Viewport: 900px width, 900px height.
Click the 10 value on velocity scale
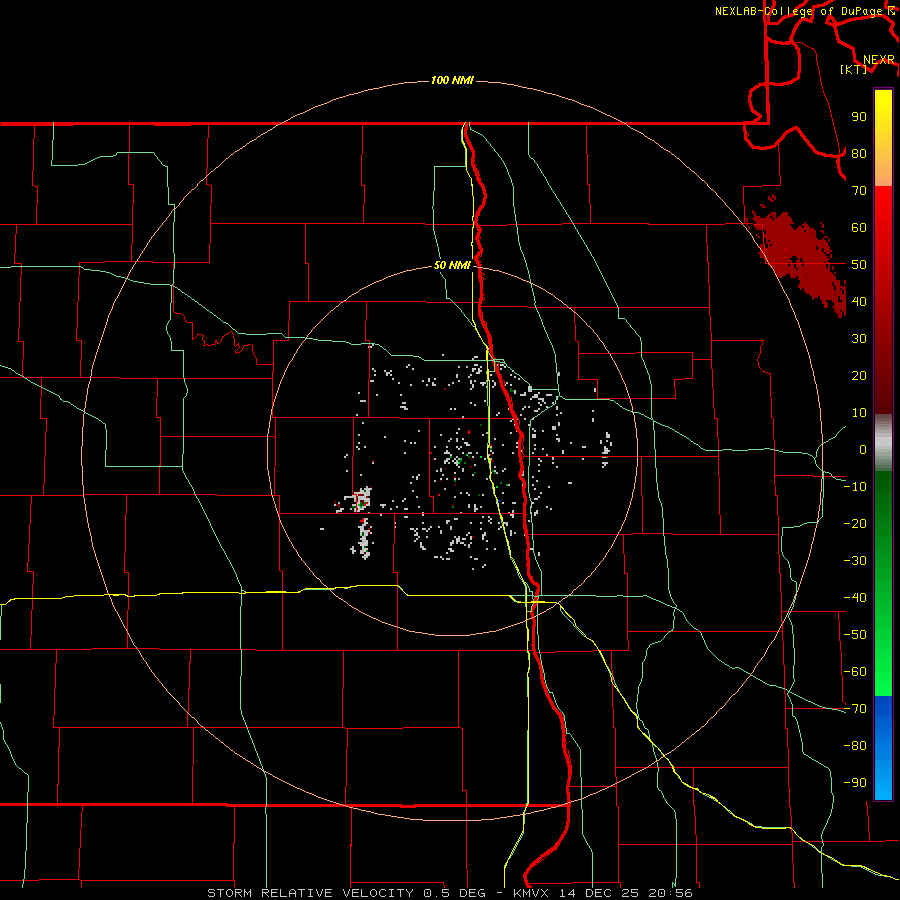pos(859,413)
